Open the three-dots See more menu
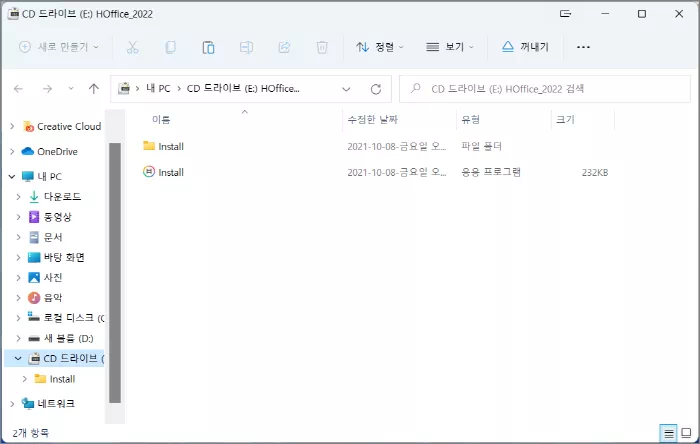700x444 pixels. pos(583,47)
